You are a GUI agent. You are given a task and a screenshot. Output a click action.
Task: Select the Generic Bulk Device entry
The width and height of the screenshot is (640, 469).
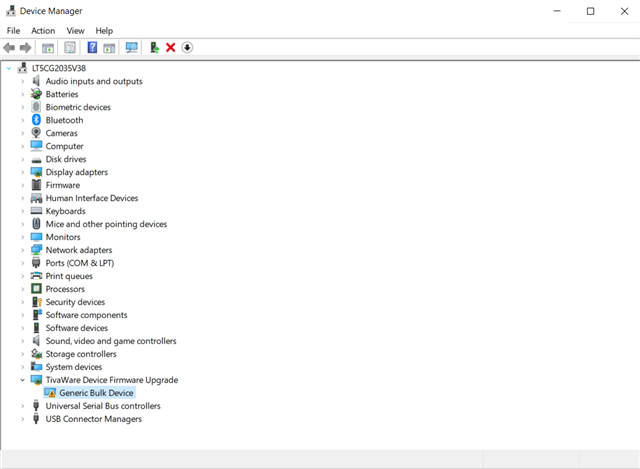(x=96, y=393)
